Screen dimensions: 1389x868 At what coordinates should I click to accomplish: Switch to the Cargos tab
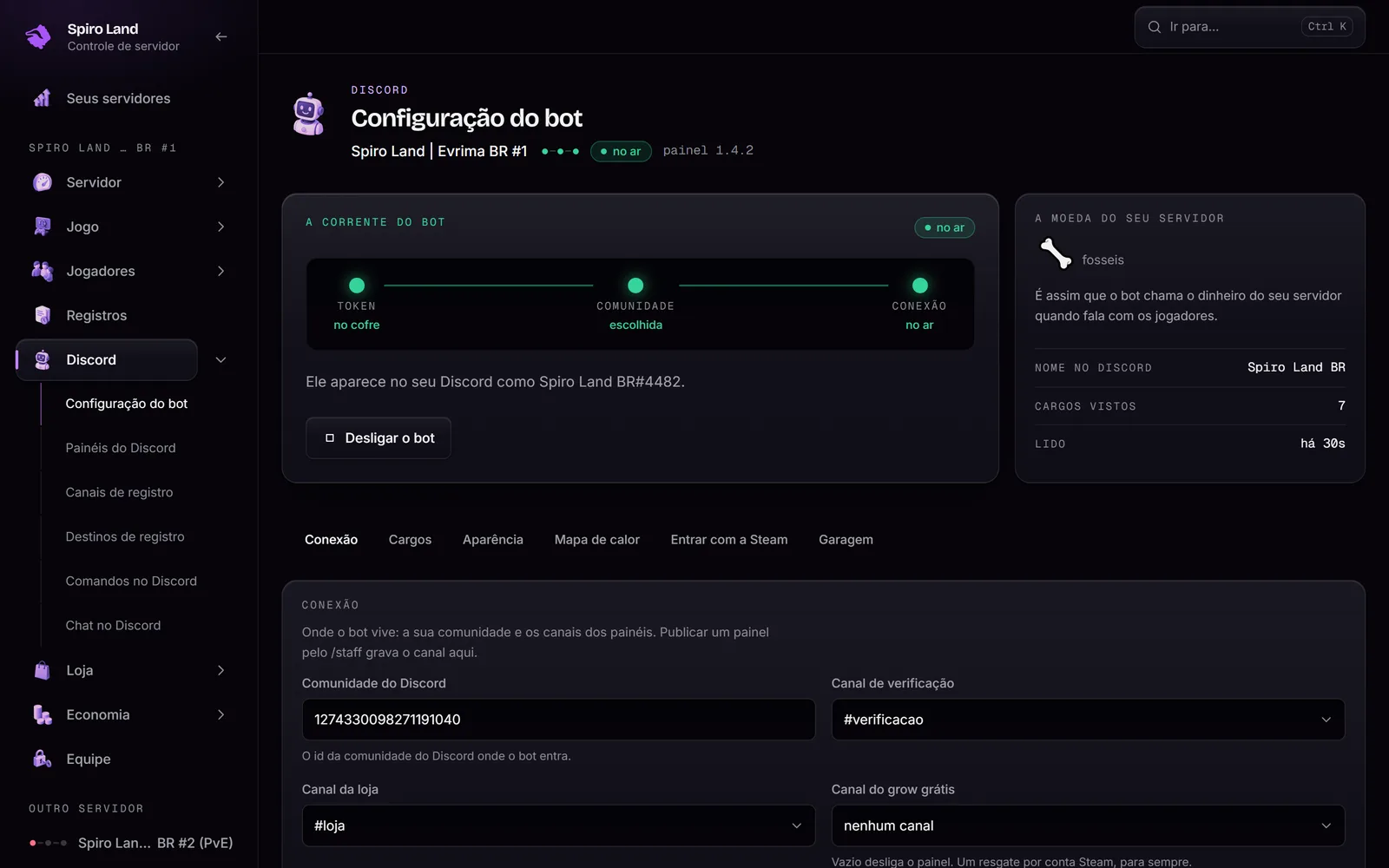(410, 540)
